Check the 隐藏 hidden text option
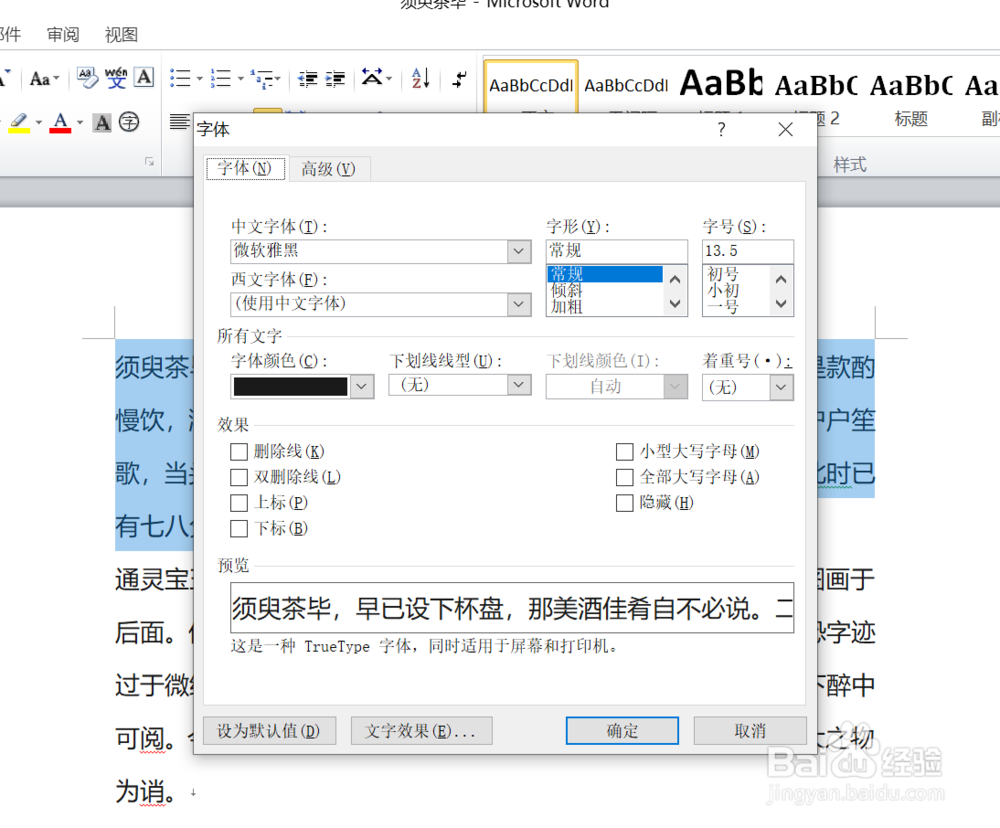This screenshot has height=828, width=1000. click(x=625, y=502)
